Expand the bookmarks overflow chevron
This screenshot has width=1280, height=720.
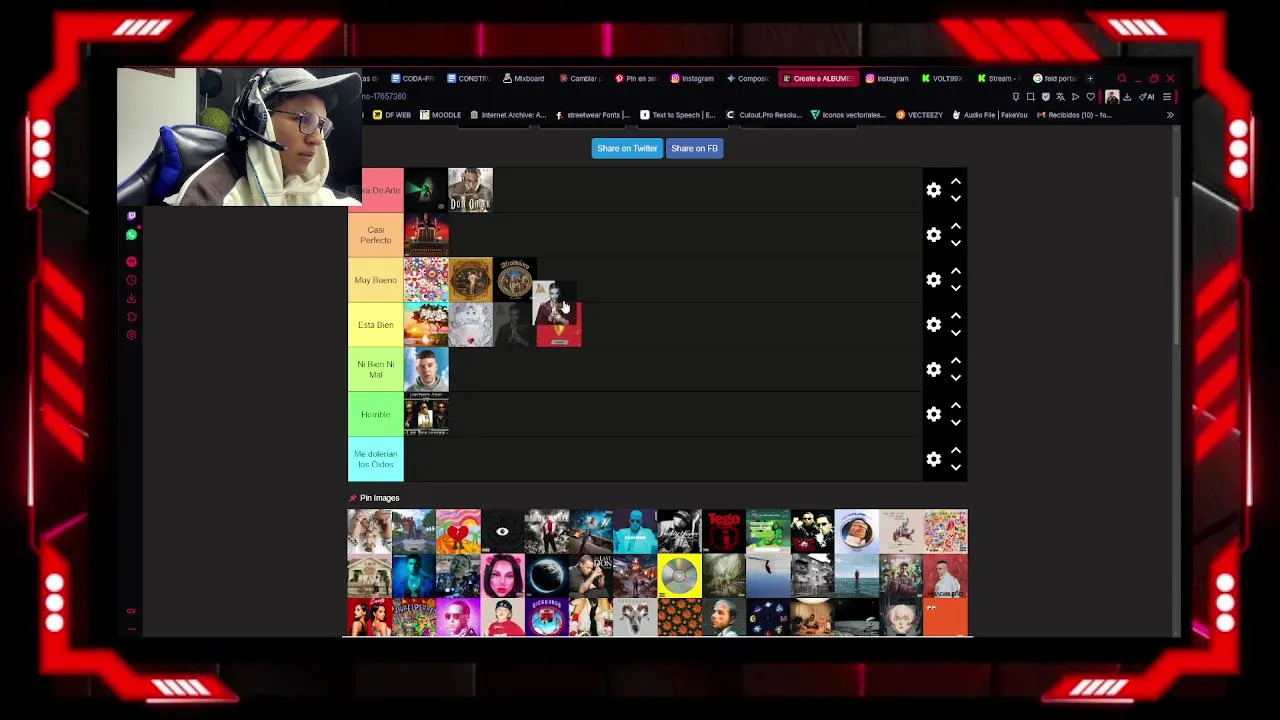[x=1170, y=115]
